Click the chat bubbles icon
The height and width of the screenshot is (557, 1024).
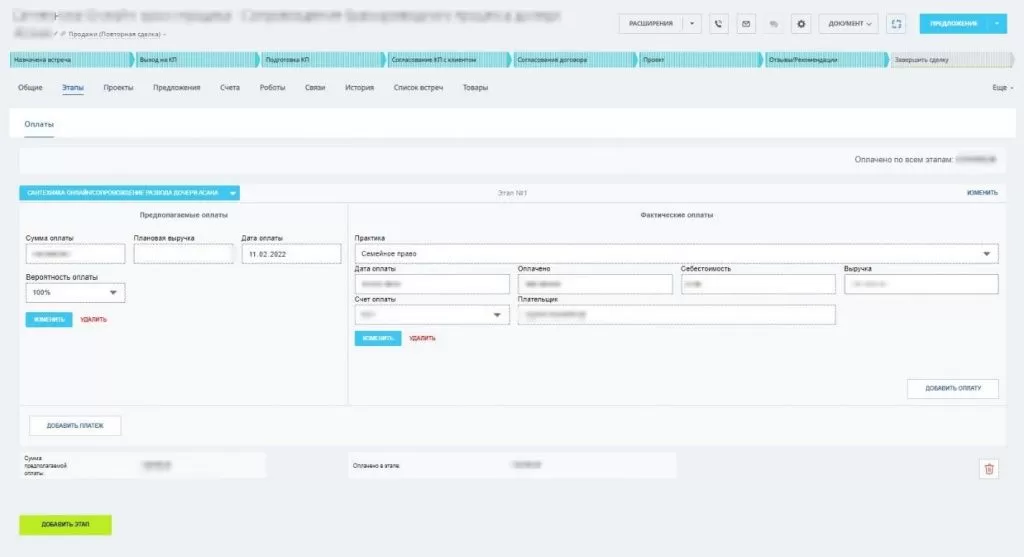click(773, 24)
